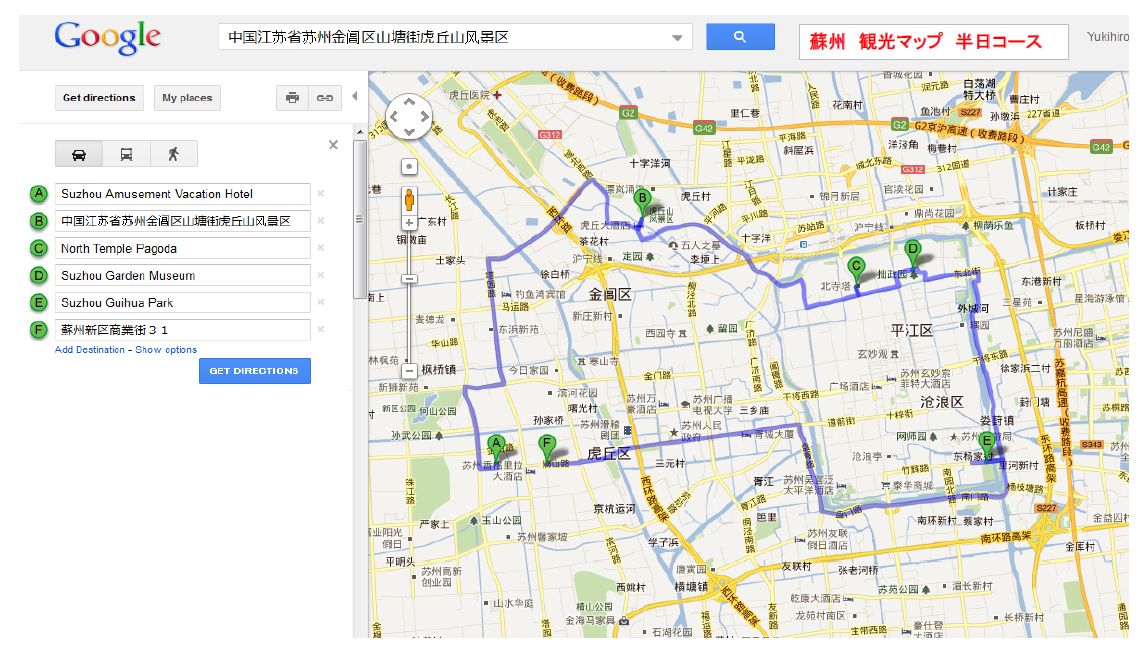Click map marker D near 拙政园
This screenshot has width=1147, height=667.
point(912,254)
